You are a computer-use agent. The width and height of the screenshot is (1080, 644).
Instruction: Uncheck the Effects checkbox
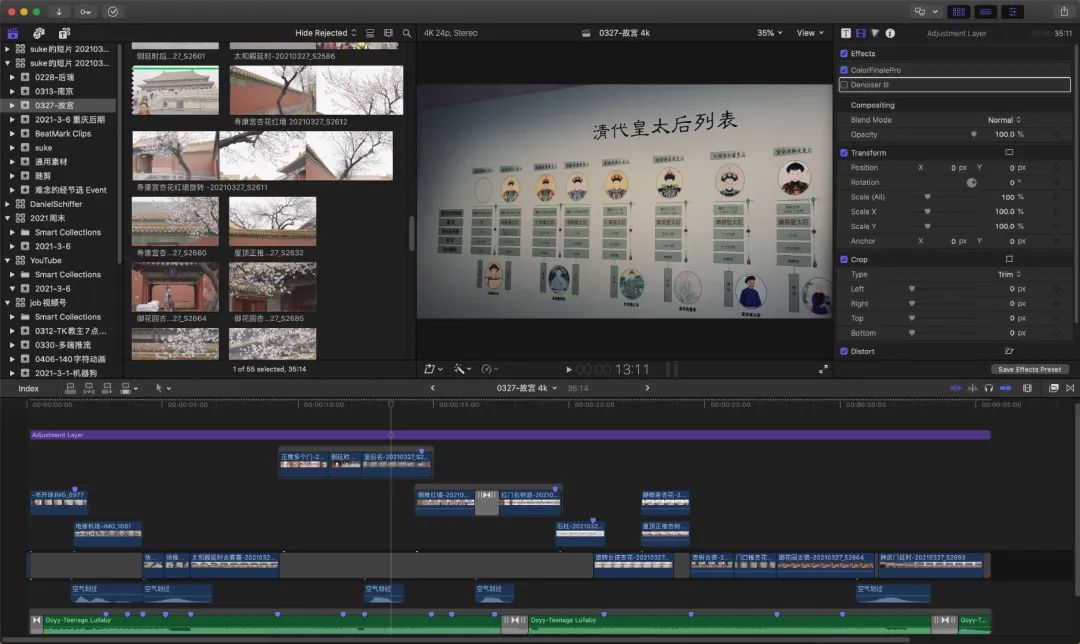pyautogui.click(x=844, y=54)
